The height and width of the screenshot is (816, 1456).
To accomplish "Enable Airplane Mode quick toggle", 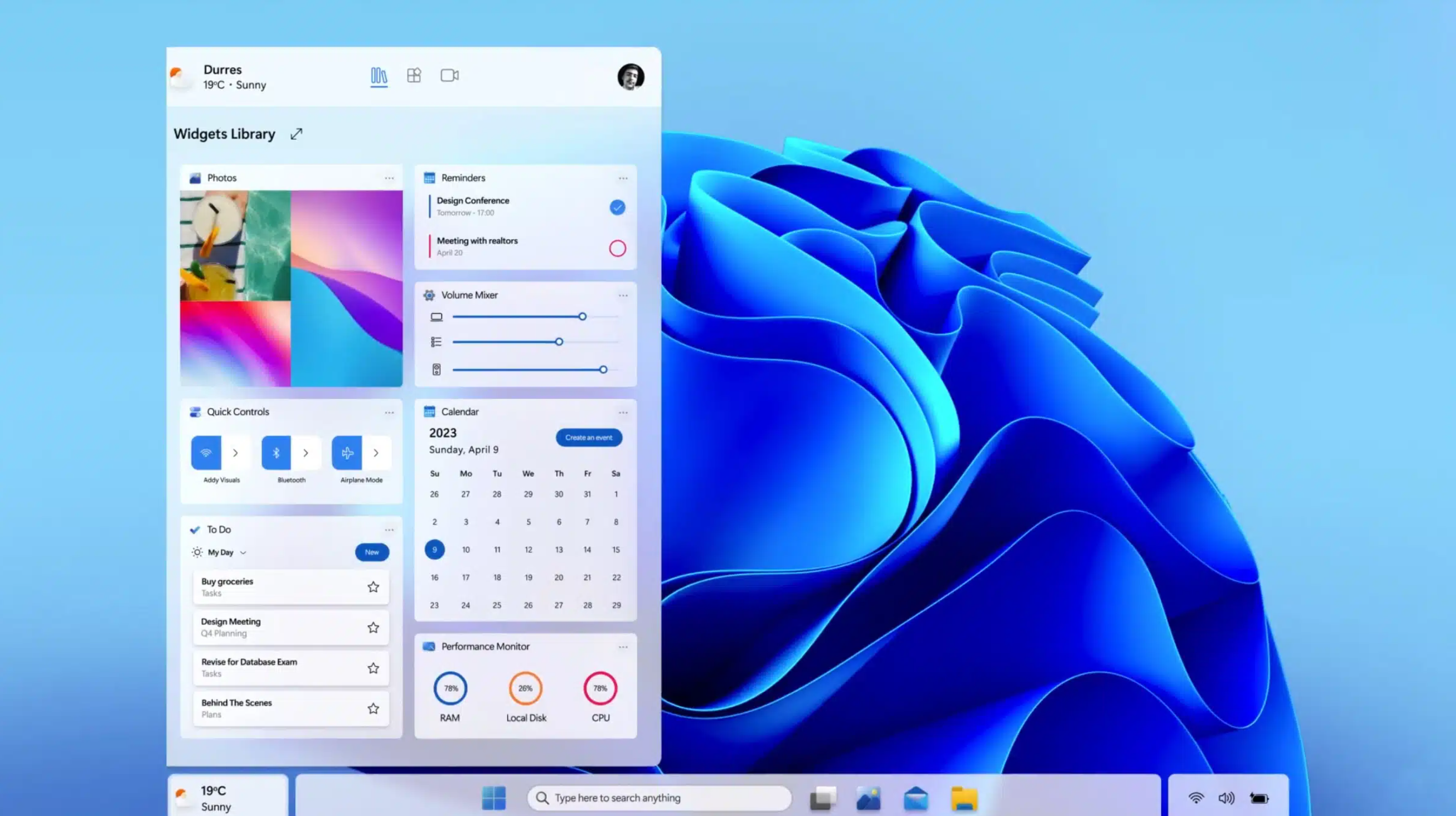I will tap(345, 452).
